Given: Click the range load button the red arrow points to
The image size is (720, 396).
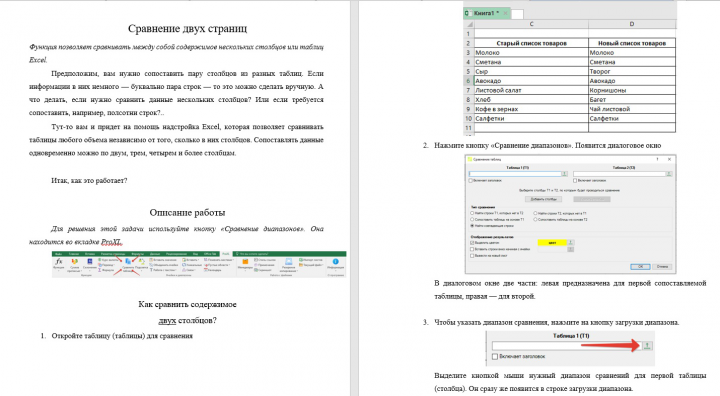Looking at the screenshot, I should tap(647, 345).
